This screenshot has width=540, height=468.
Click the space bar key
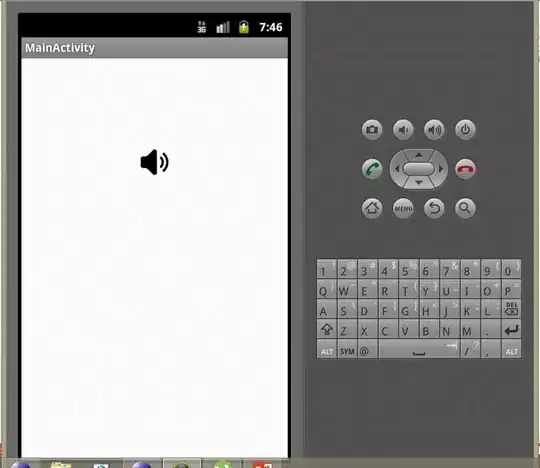click(x=419, y=349)
